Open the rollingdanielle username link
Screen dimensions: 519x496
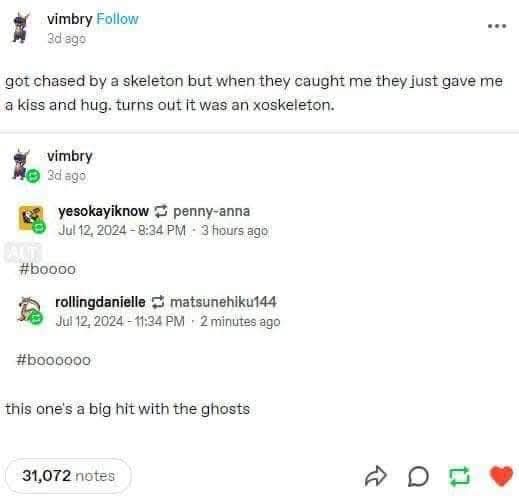click(100, 302)
